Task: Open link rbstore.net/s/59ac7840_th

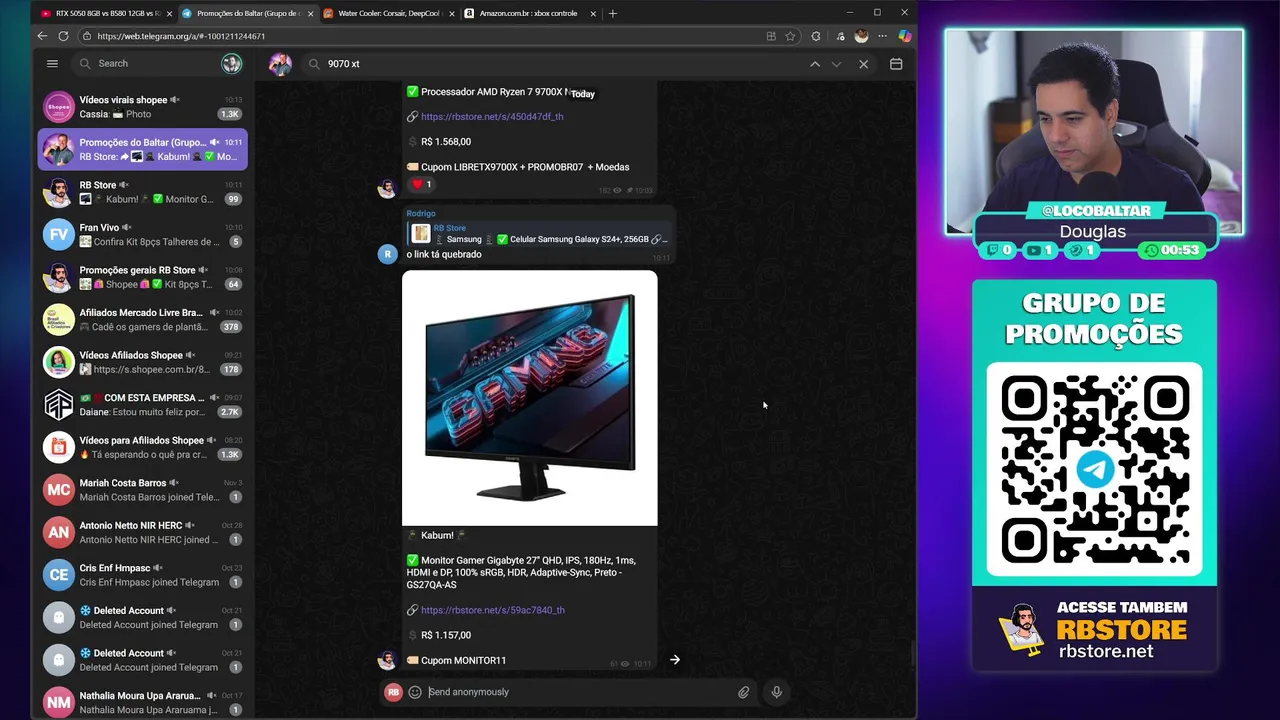Action: (x=493, y=610)
